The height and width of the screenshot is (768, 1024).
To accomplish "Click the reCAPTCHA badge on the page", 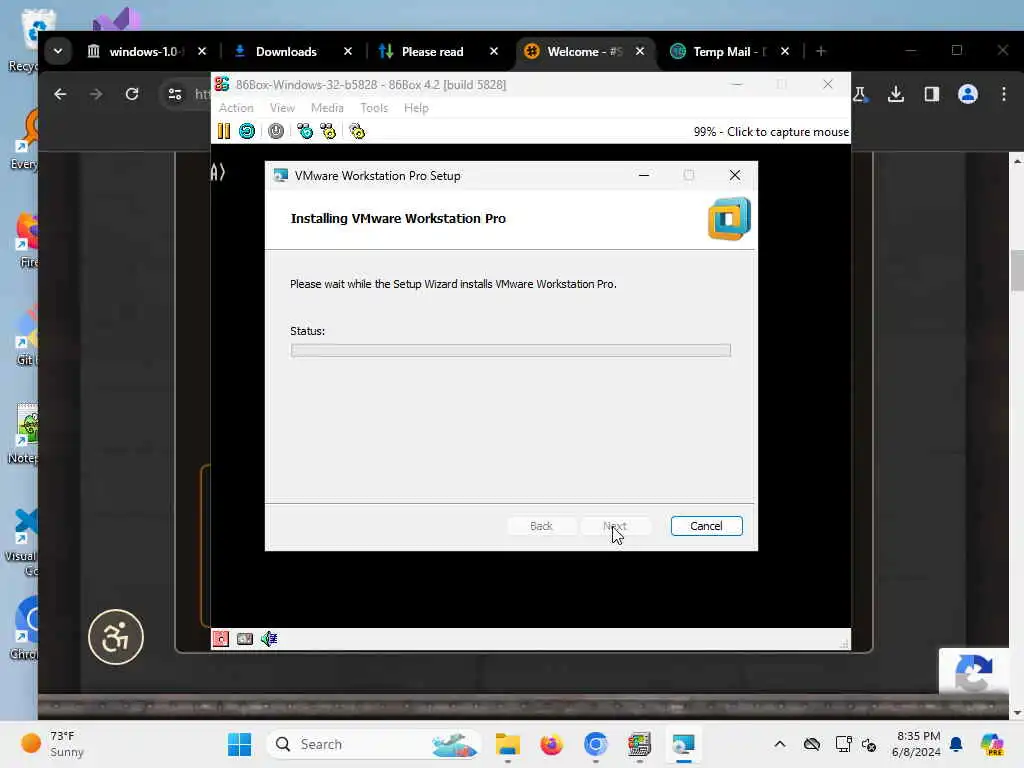I will (x=974, y=671).
